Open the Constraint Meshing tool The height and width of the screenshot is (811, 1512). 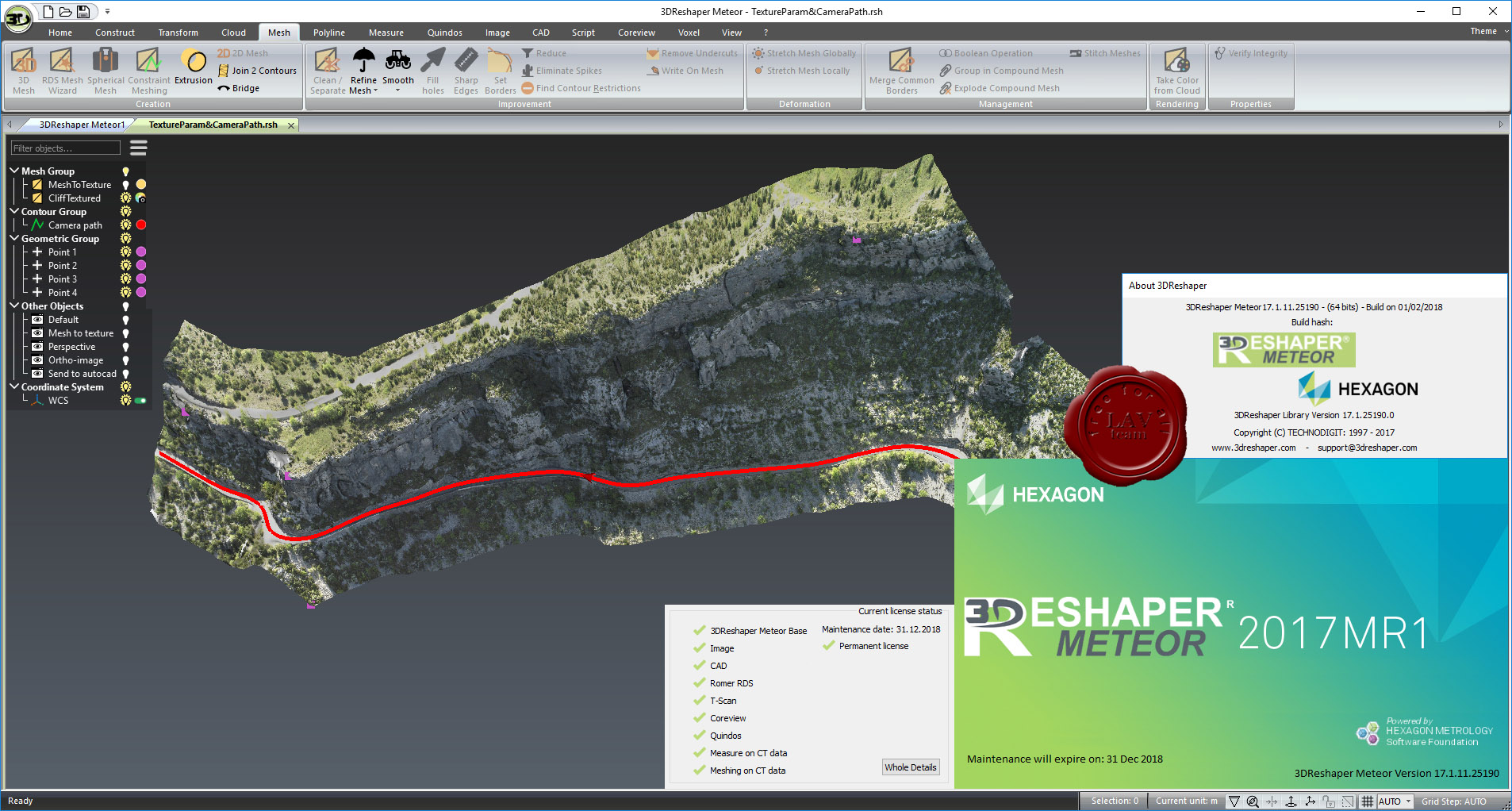coord(149,71)
